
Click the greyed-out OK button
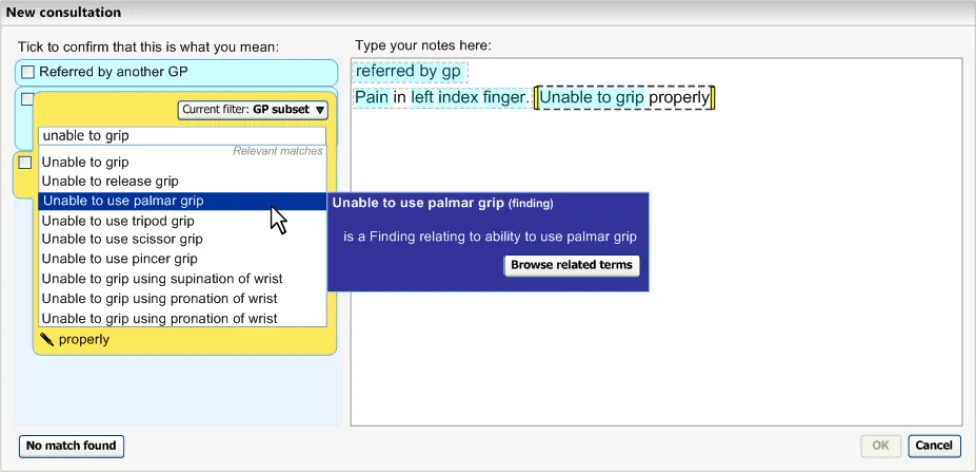pos(880,446)
